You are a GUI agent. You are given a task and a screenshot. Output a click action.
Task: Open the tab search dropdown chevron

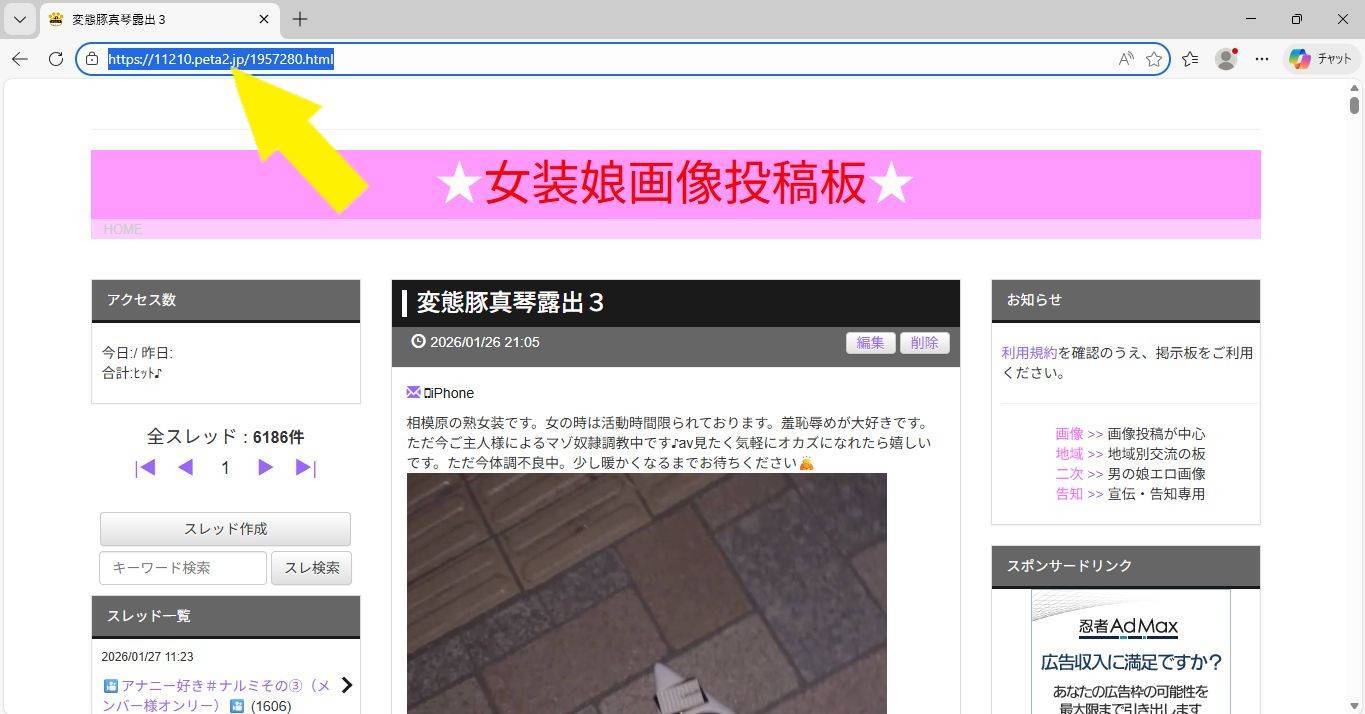[19, 19]
